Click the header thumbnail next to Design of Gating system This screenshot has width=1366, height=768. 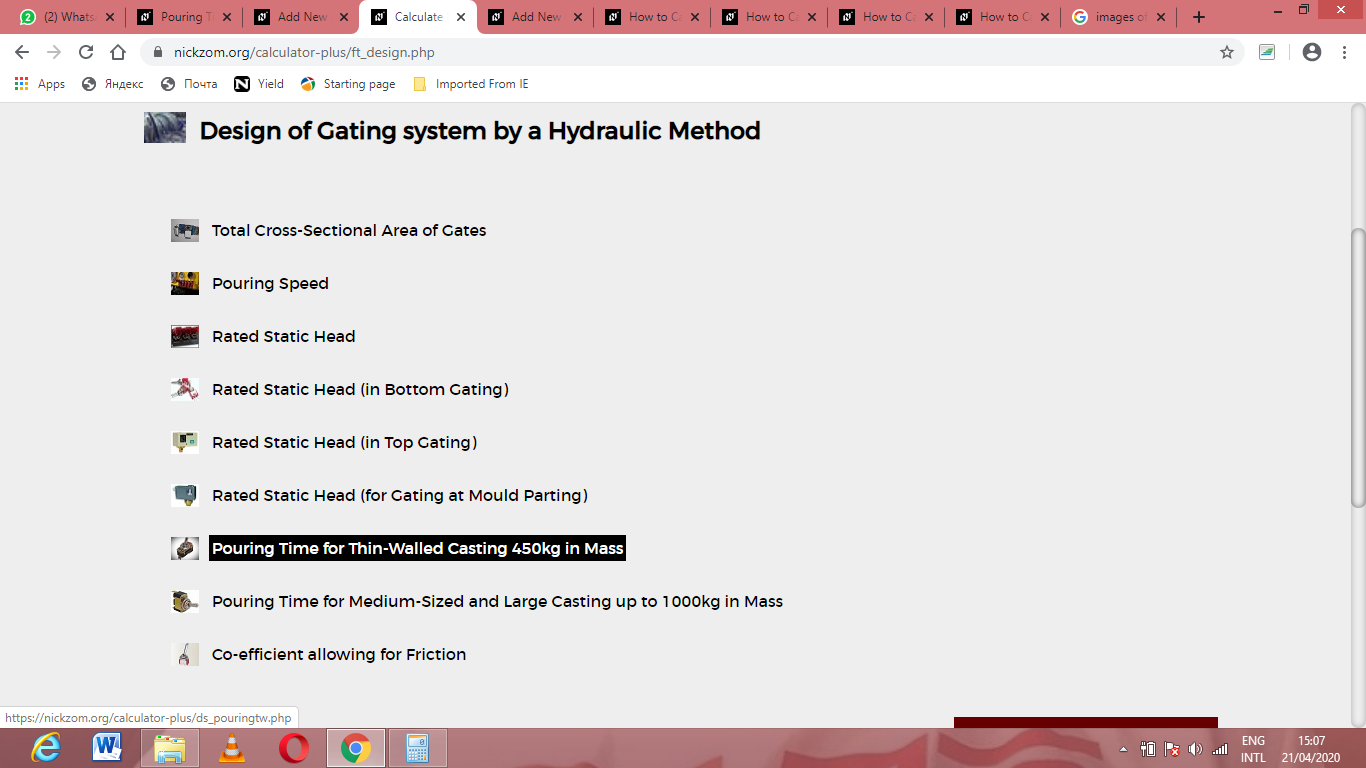pyautogui.click(x=165, y=128)
